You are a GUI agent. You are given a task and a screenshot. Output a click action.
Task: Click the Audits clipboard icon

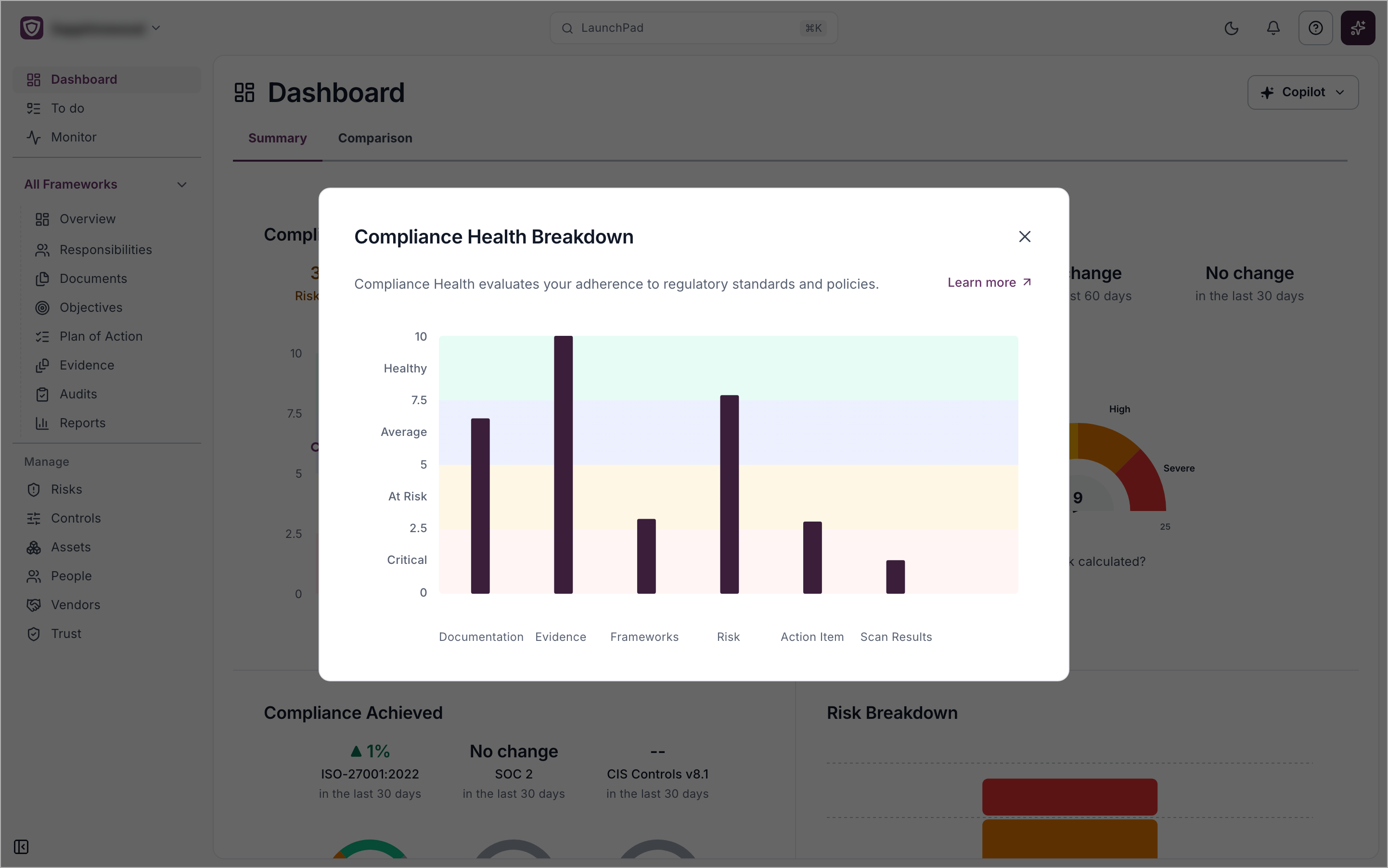(42, 395)
